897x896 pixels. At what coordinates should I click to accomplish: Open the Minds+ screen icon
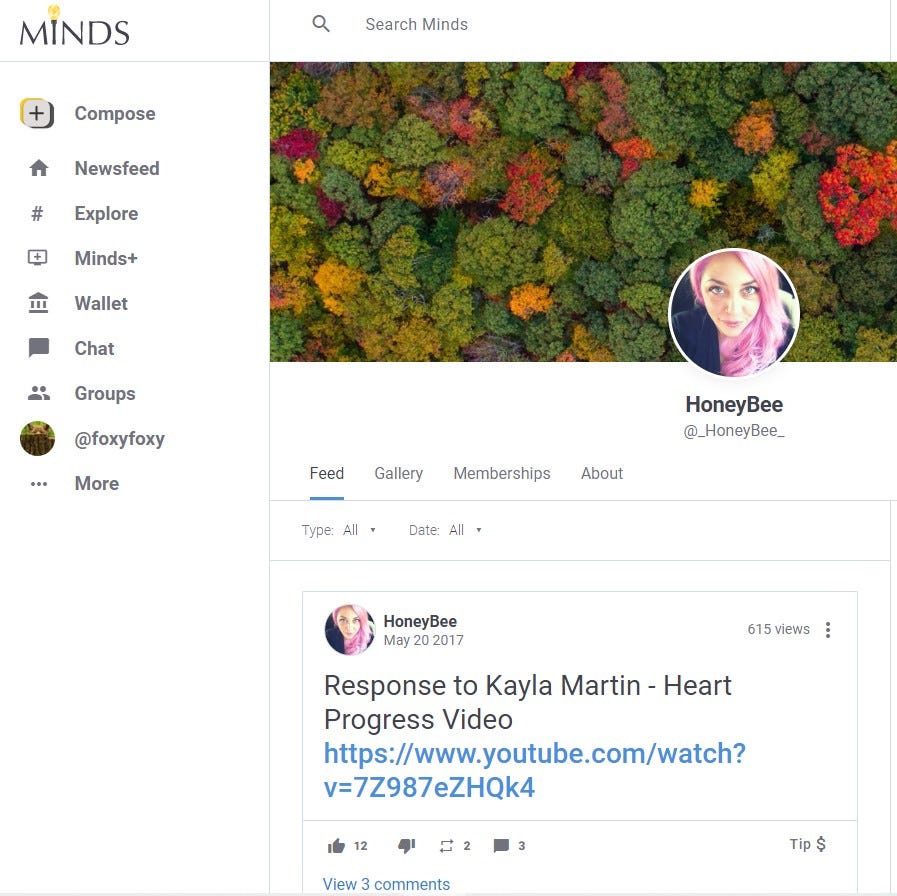[38, 258]
